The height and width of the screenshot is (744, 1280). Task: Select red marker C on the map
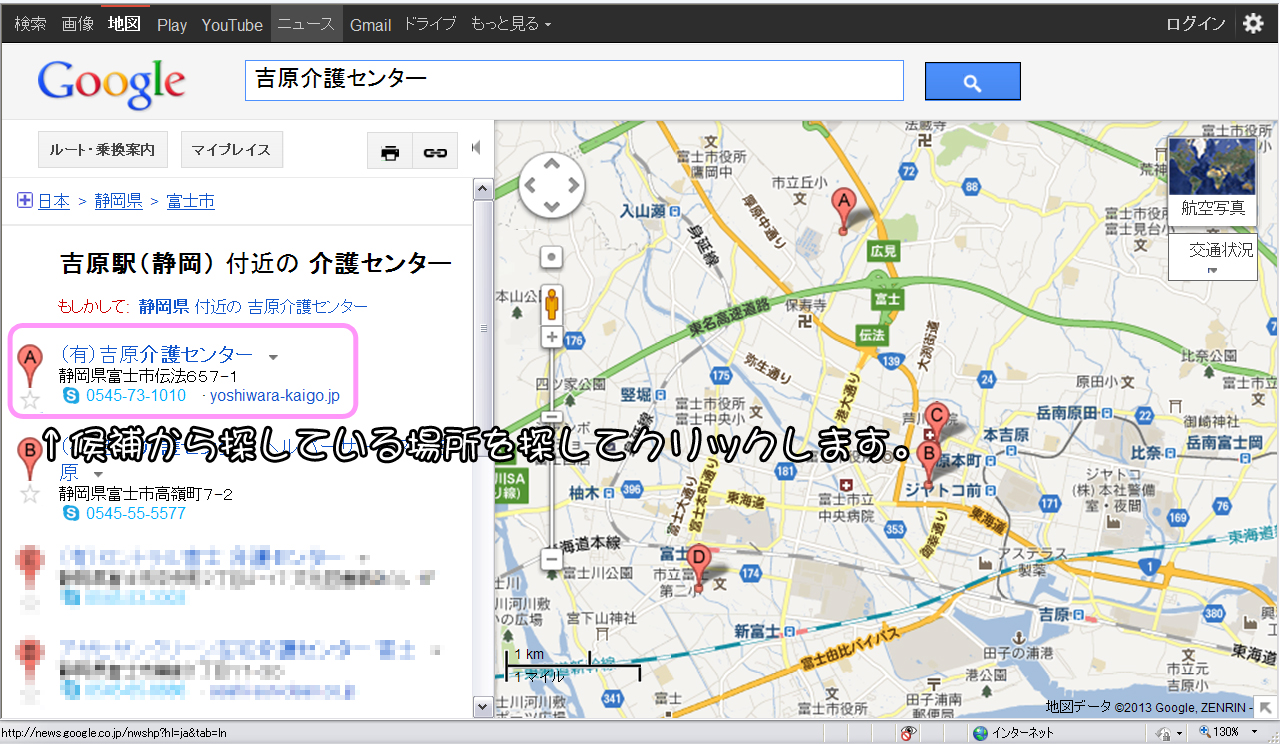pos(936,419)
